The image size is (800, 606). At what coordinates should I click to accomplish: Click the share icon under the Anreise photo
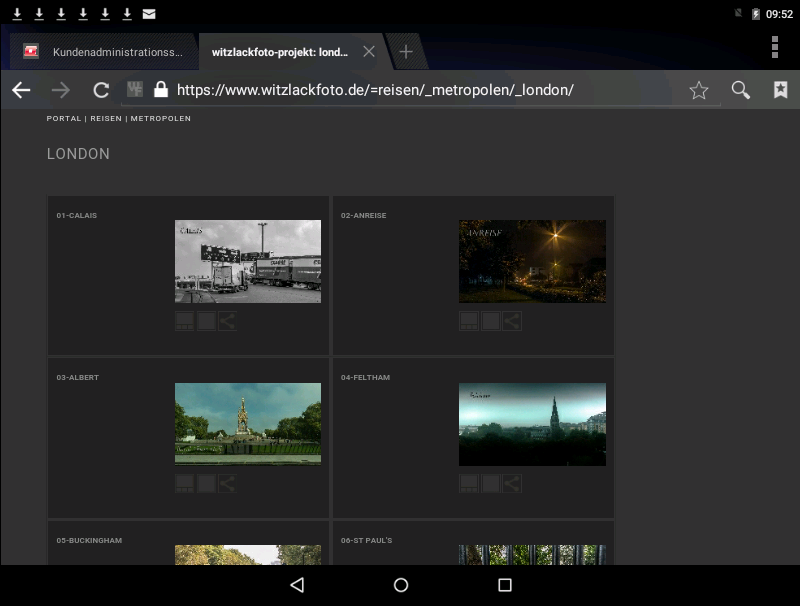click(511, 321)
